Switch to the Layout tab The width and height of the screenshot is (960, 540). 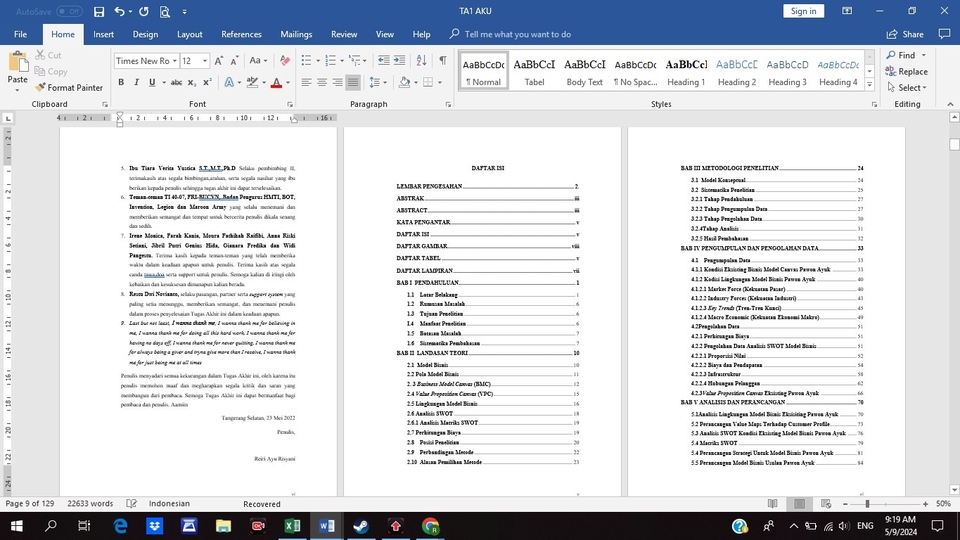tap(190, 34)
